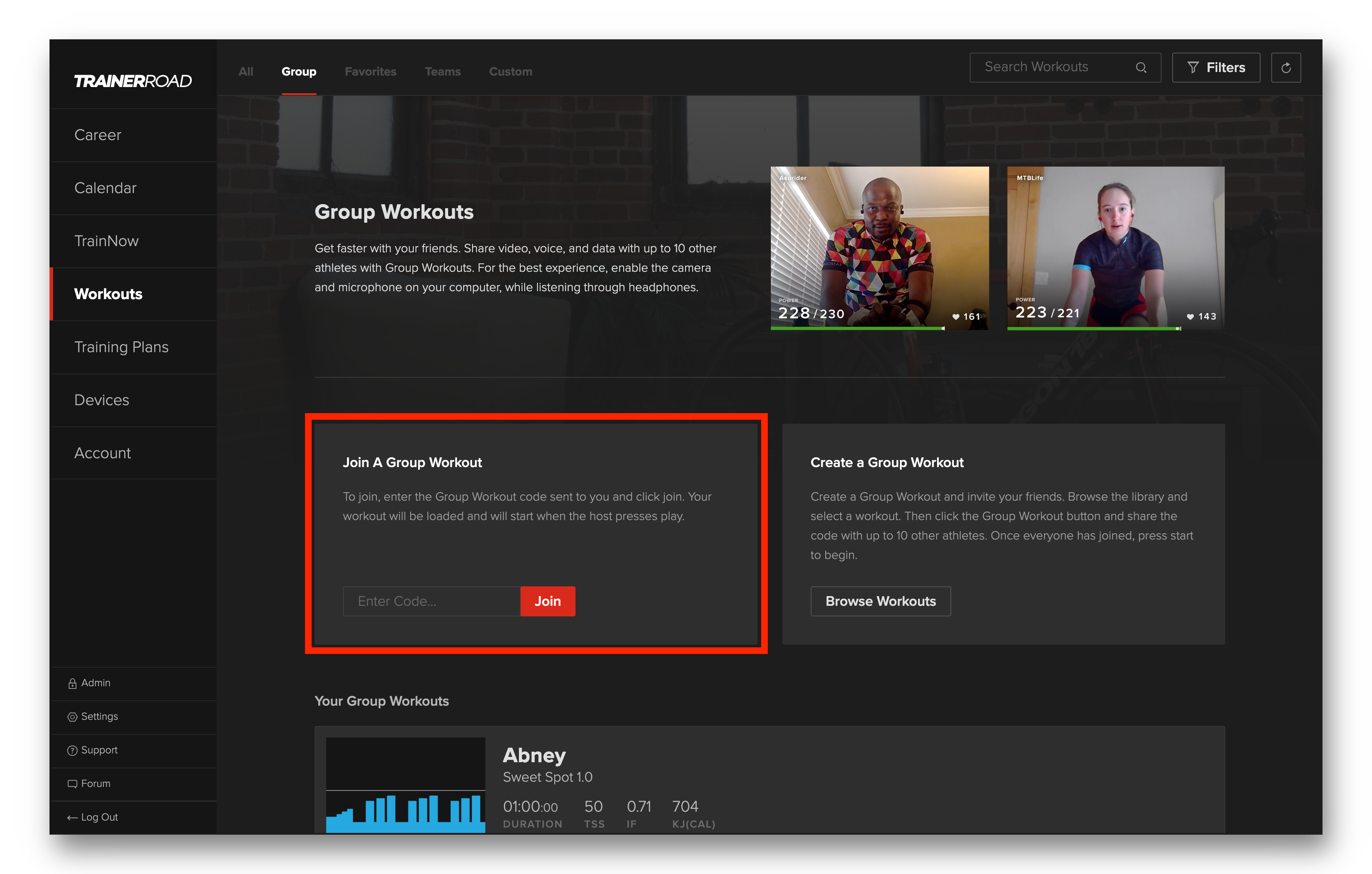Screen dimensions: 1372x874
Task: Click the Asarider video thumbnail
Action: [x=880, y=248]
